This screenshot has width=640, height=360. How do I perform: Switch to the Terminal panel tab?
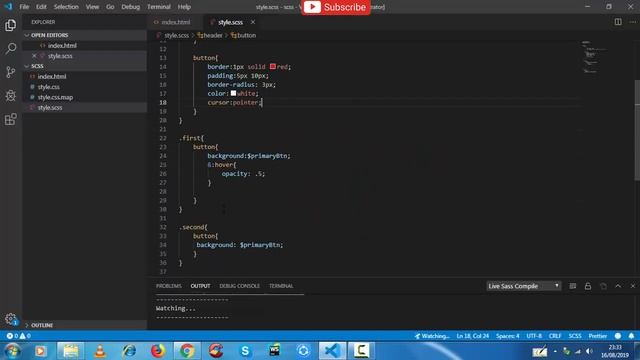coord(281,286)
